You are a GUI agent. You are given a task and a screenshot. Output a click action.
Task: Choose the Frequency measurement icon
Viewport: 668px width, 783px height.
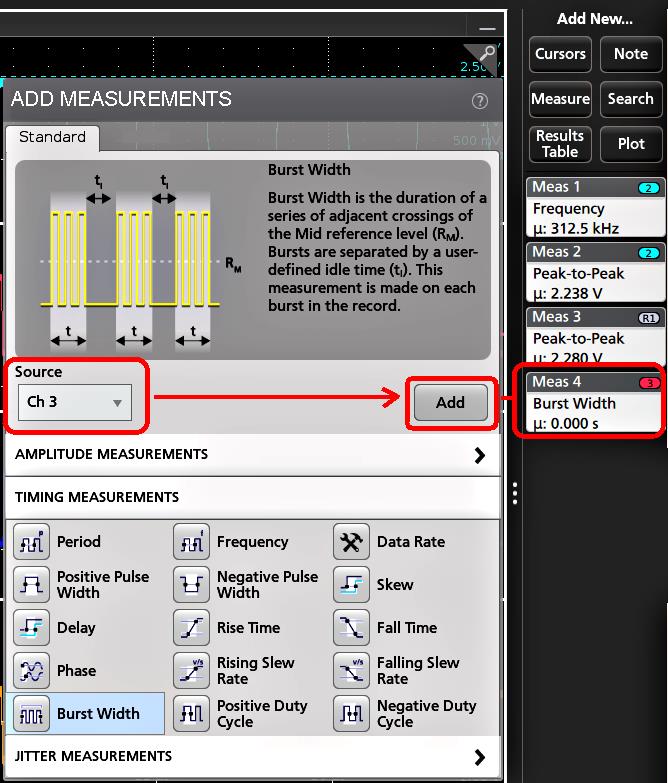click(x=191, y=542)
